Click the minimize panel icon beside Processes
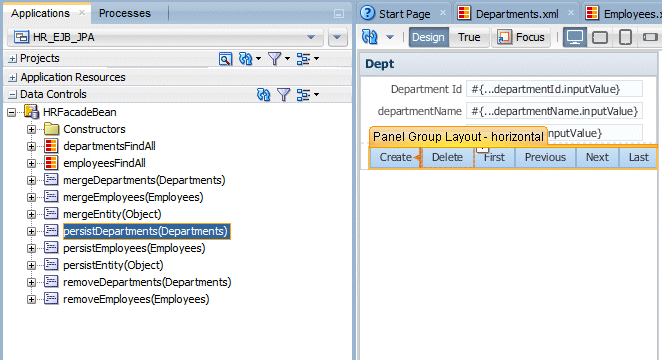Viewport: 662px width, 360px height. (x=339, y=14)
